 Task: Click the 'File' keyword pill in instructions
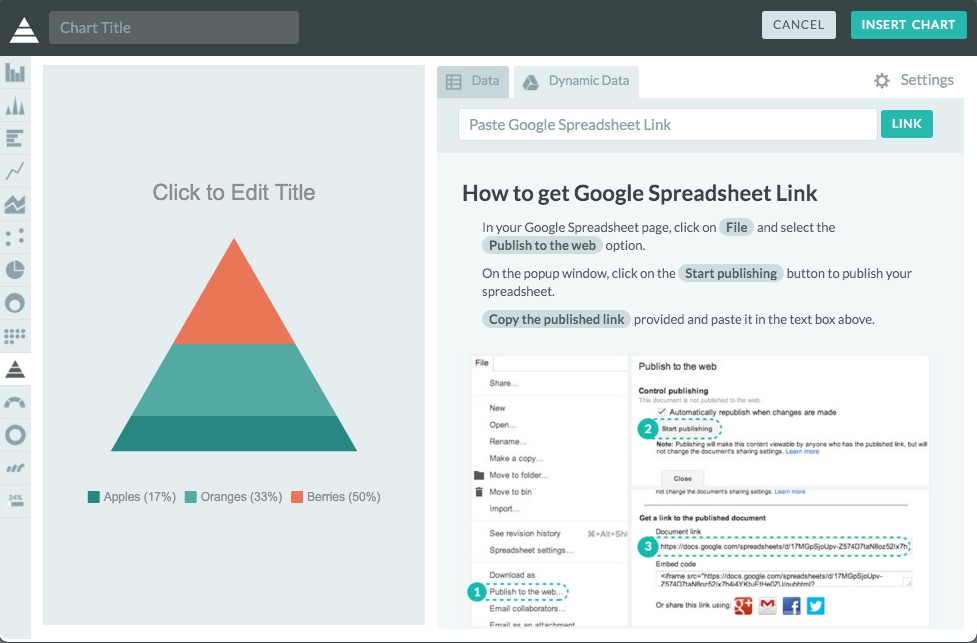click(x=736, y=227)
